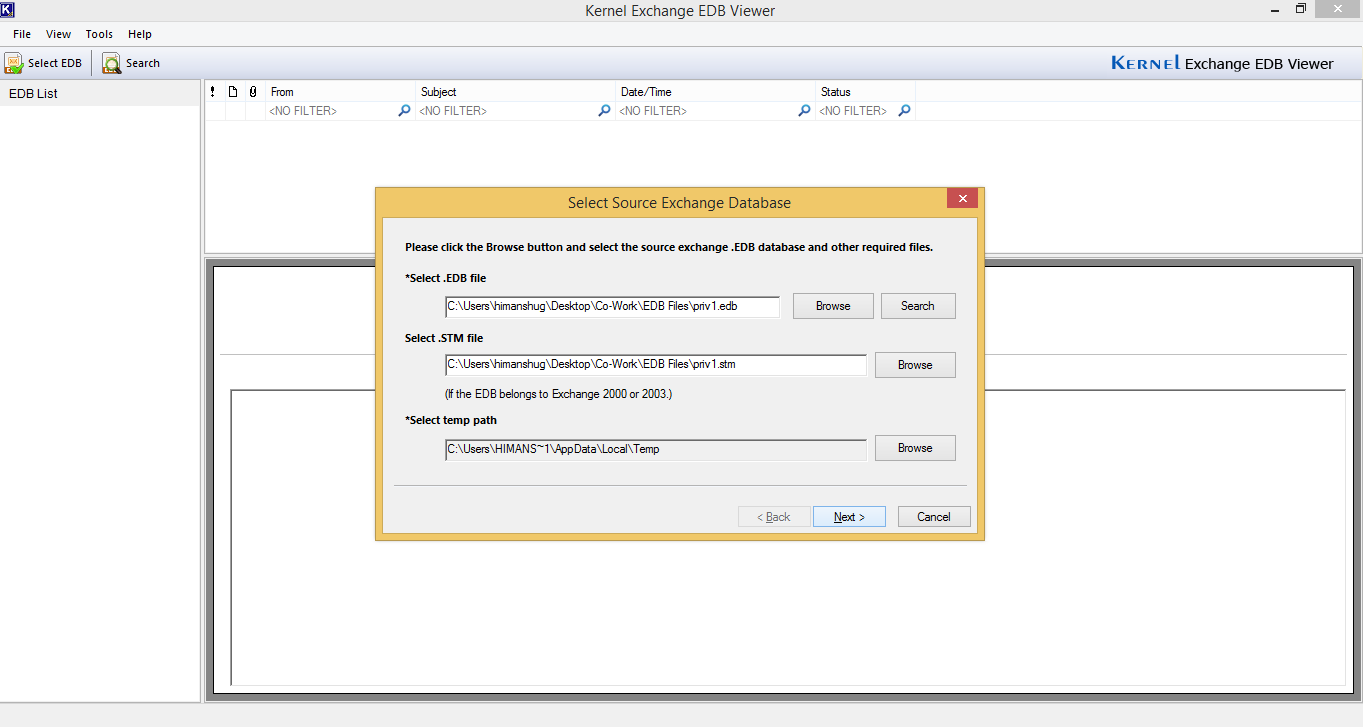Open the Tools menu
Image resolution: width=1363 pixels, height=727 pixels.
tap(99, 34)
